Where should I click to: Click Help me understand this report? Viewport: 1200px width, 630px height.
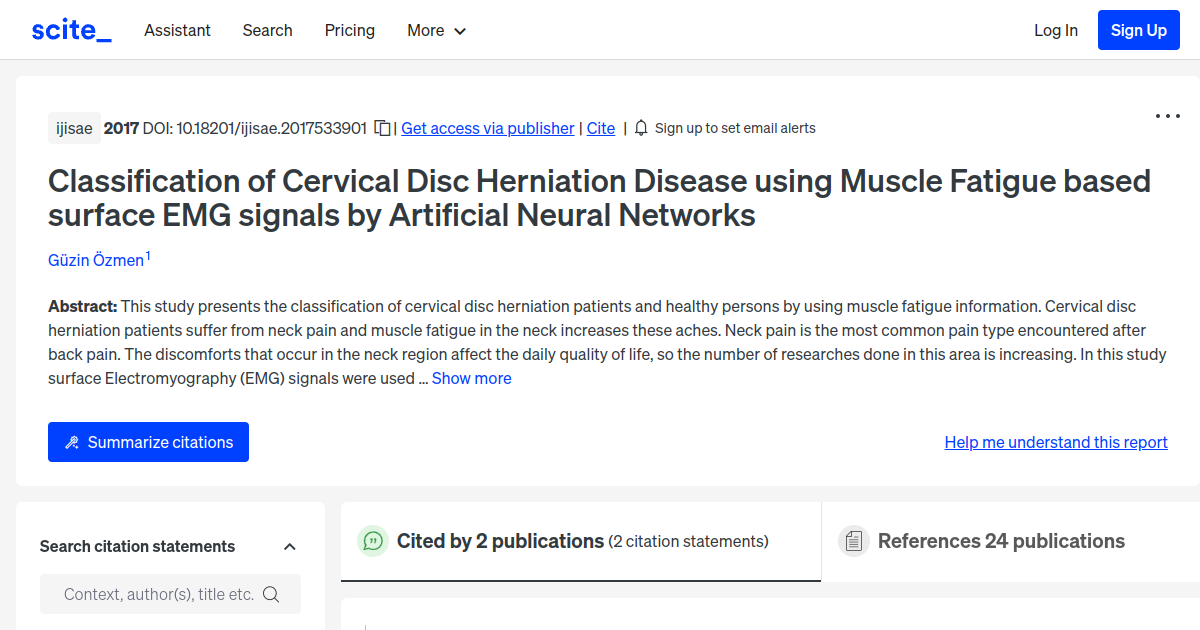(x=1055, y=441)
